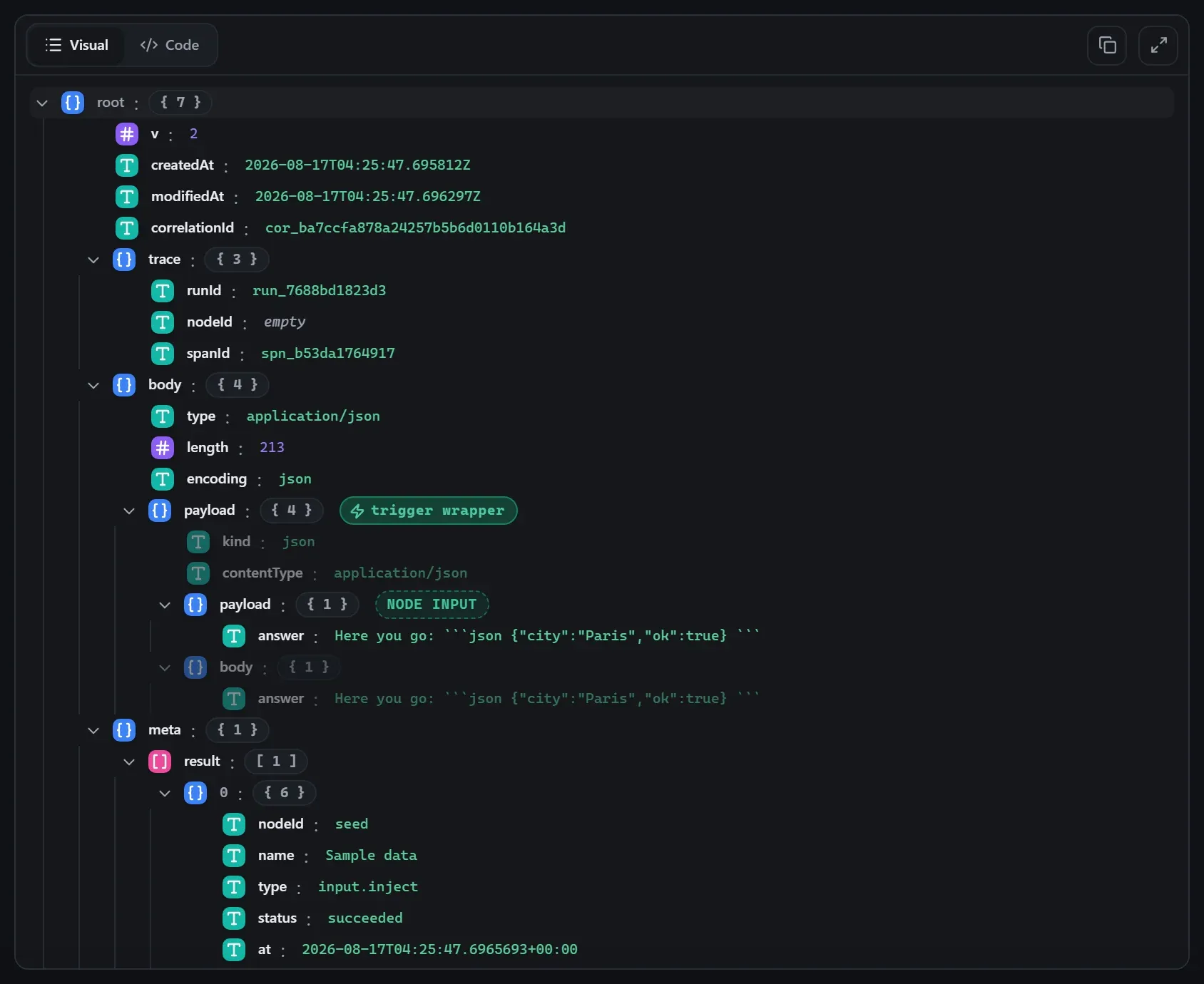Click the index 0 { 6 } count badge

click(284, 793)
